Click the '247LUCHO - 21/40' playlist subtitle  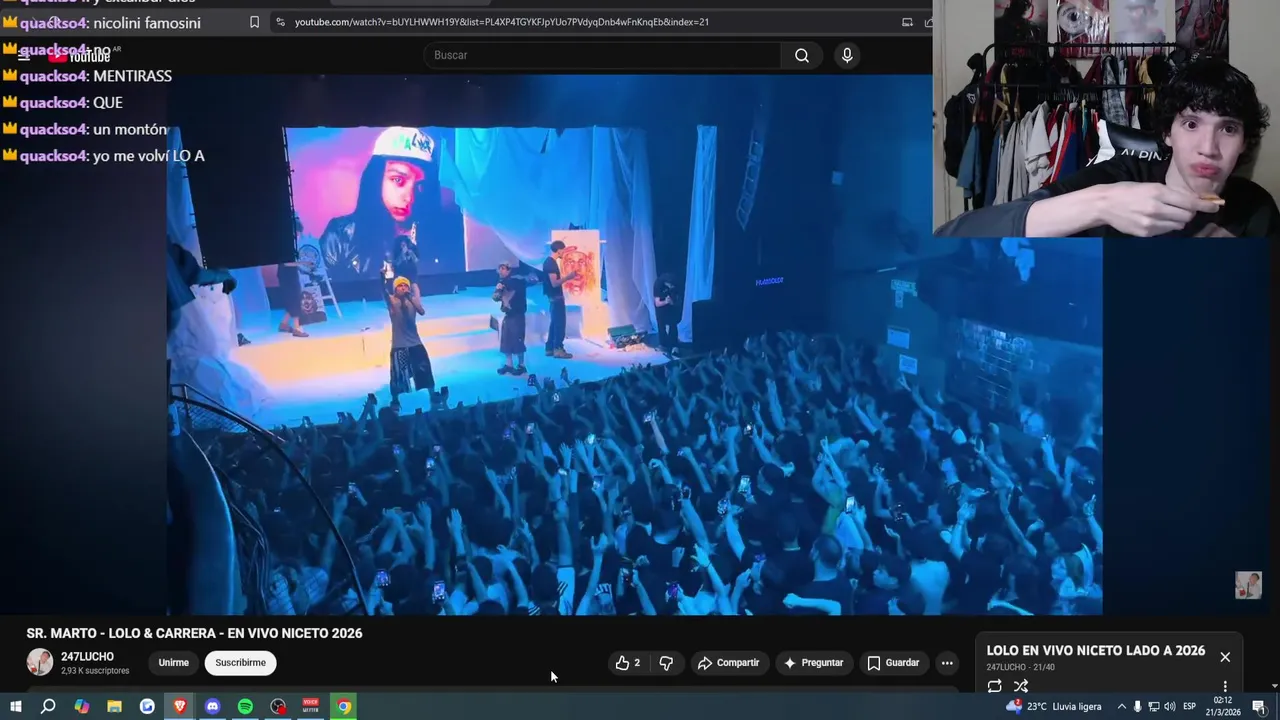click(x=1020, y=667)
